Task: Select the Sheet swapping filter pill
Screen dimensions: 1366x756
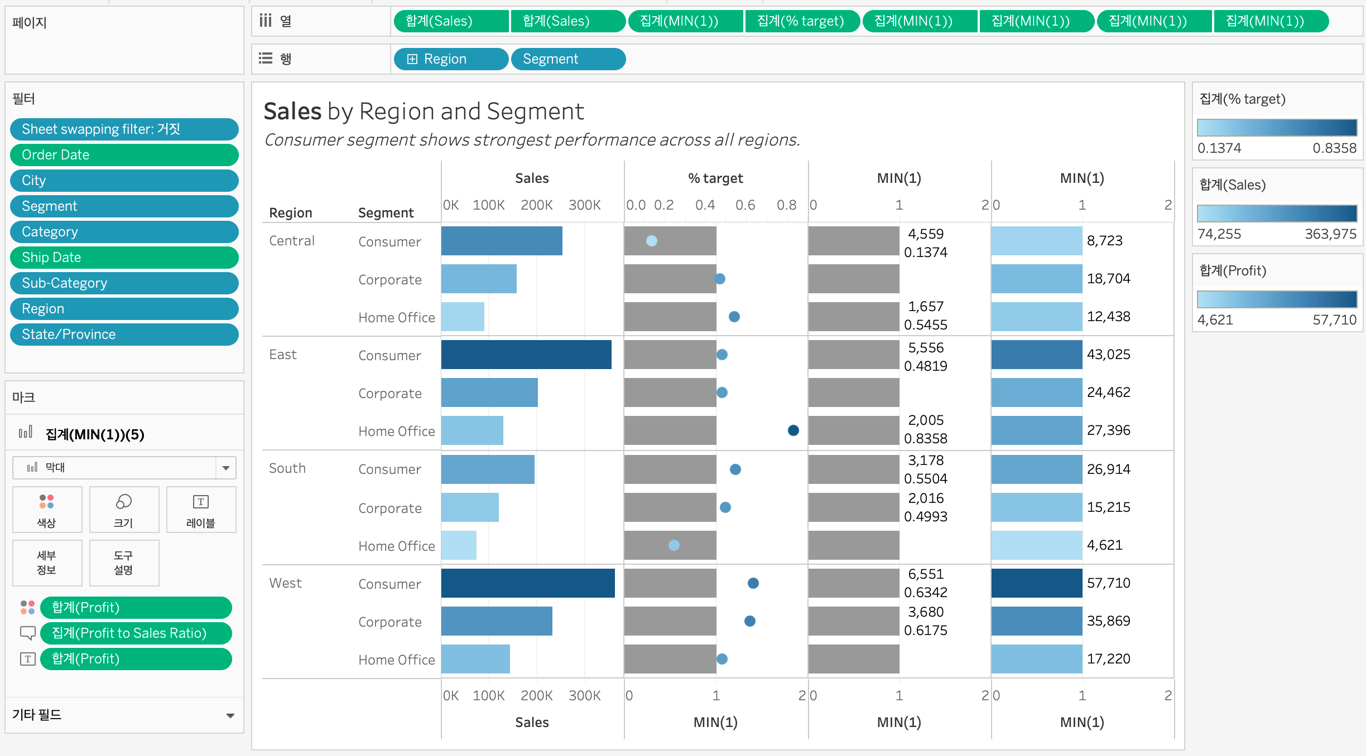Action: click(x=124, y=129)
